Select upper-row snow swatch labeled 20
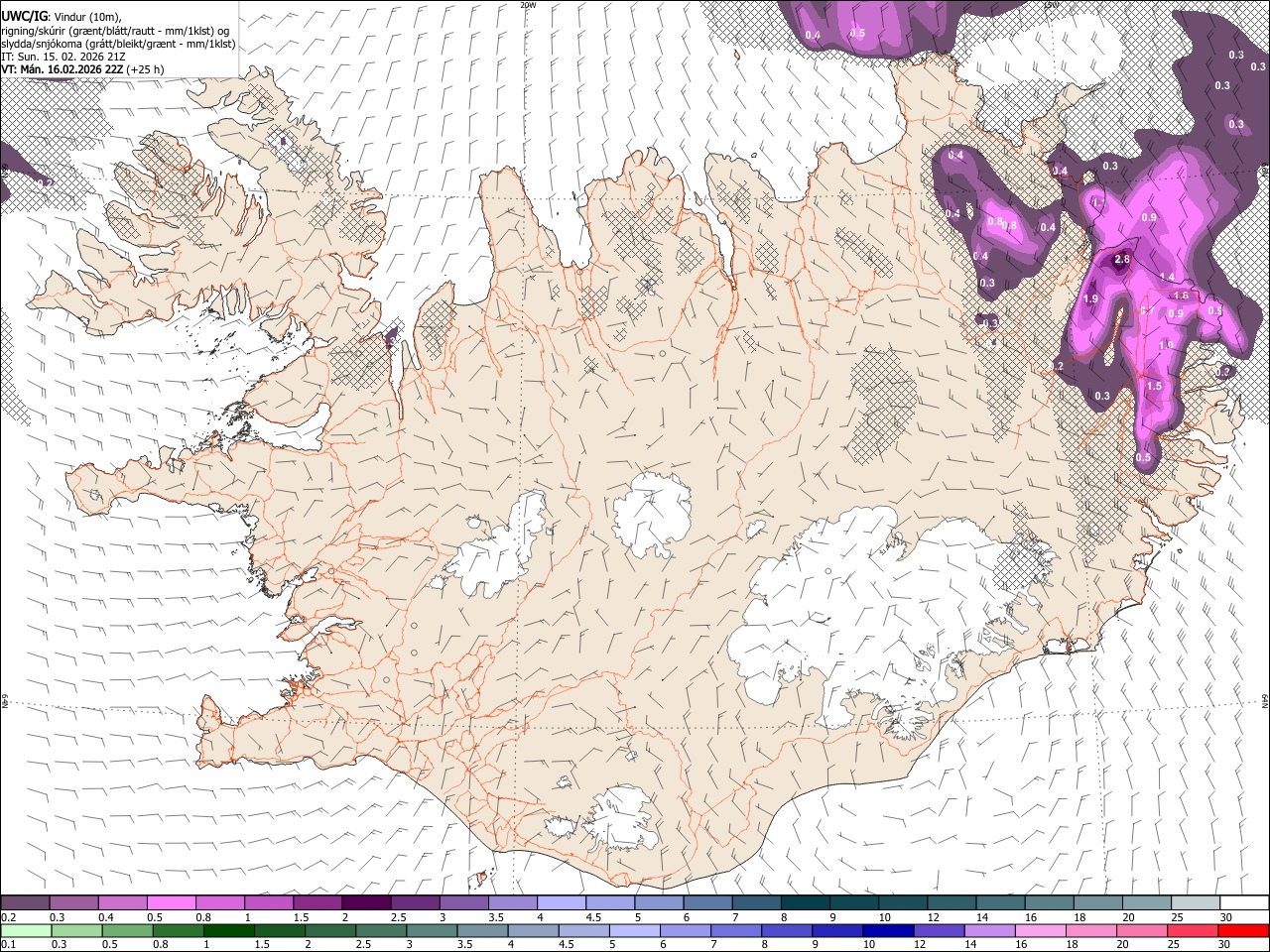 (x=1146, y=902)
